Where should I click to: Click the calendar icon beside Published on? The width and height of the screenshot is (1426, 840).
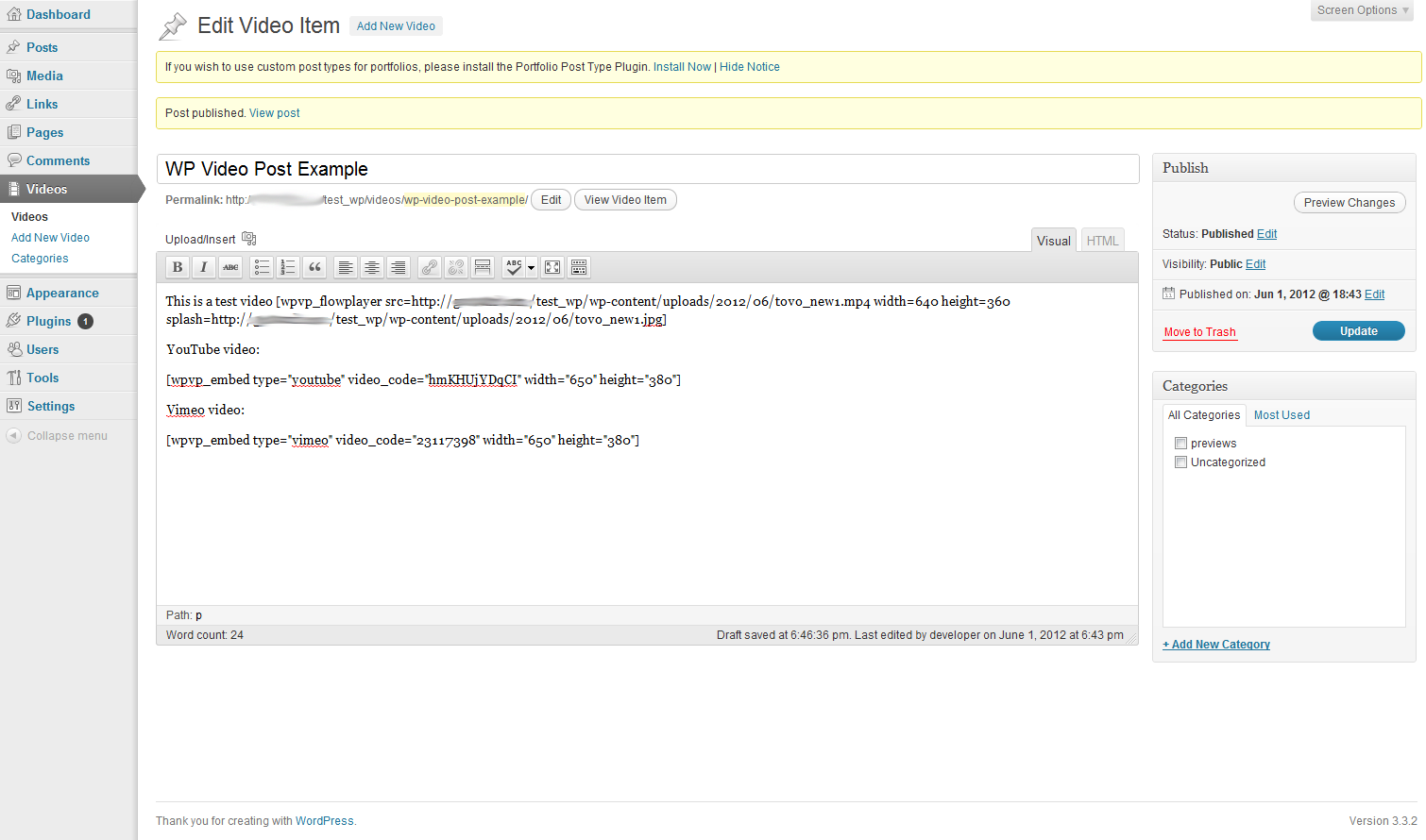pyautogui.click(x=1169, y=294)
